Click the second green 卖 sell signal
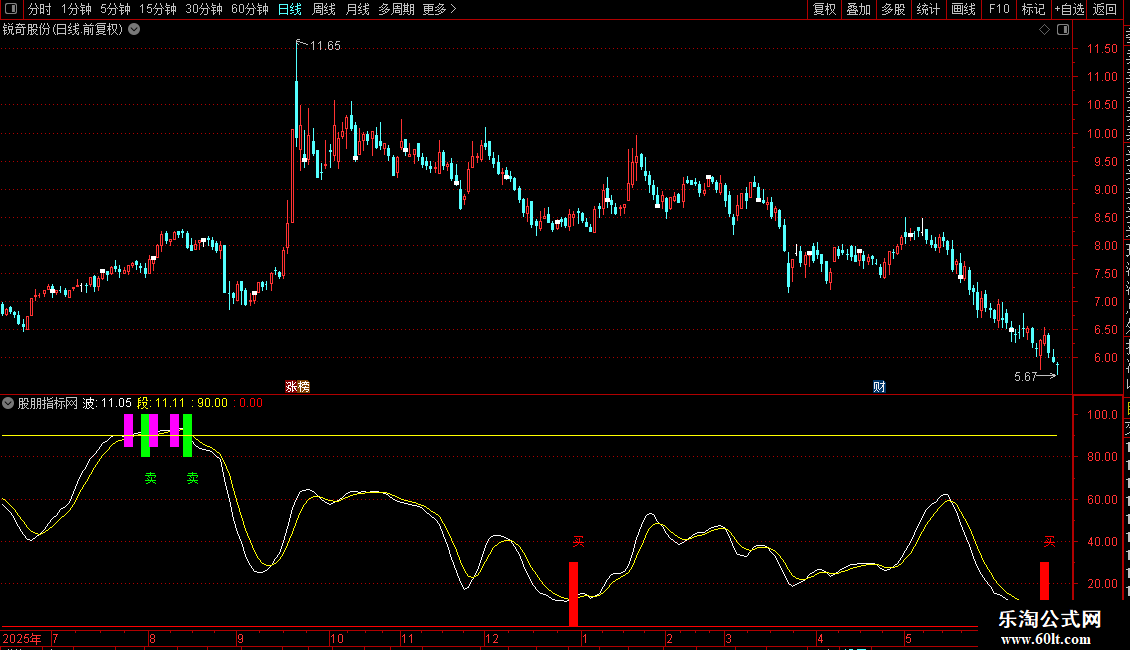 192,478
